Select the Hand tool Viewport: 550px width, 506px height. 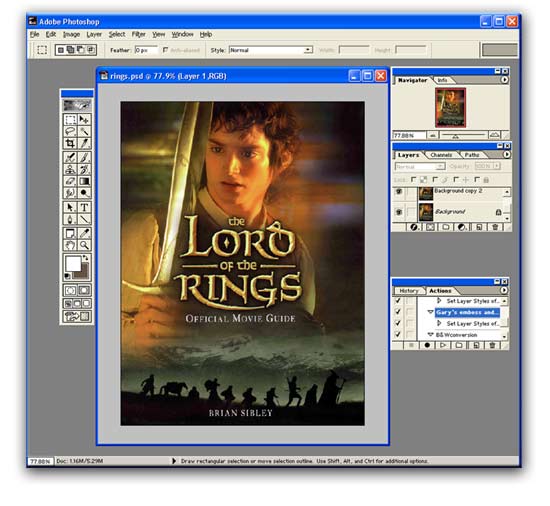(x=70, y=245)
